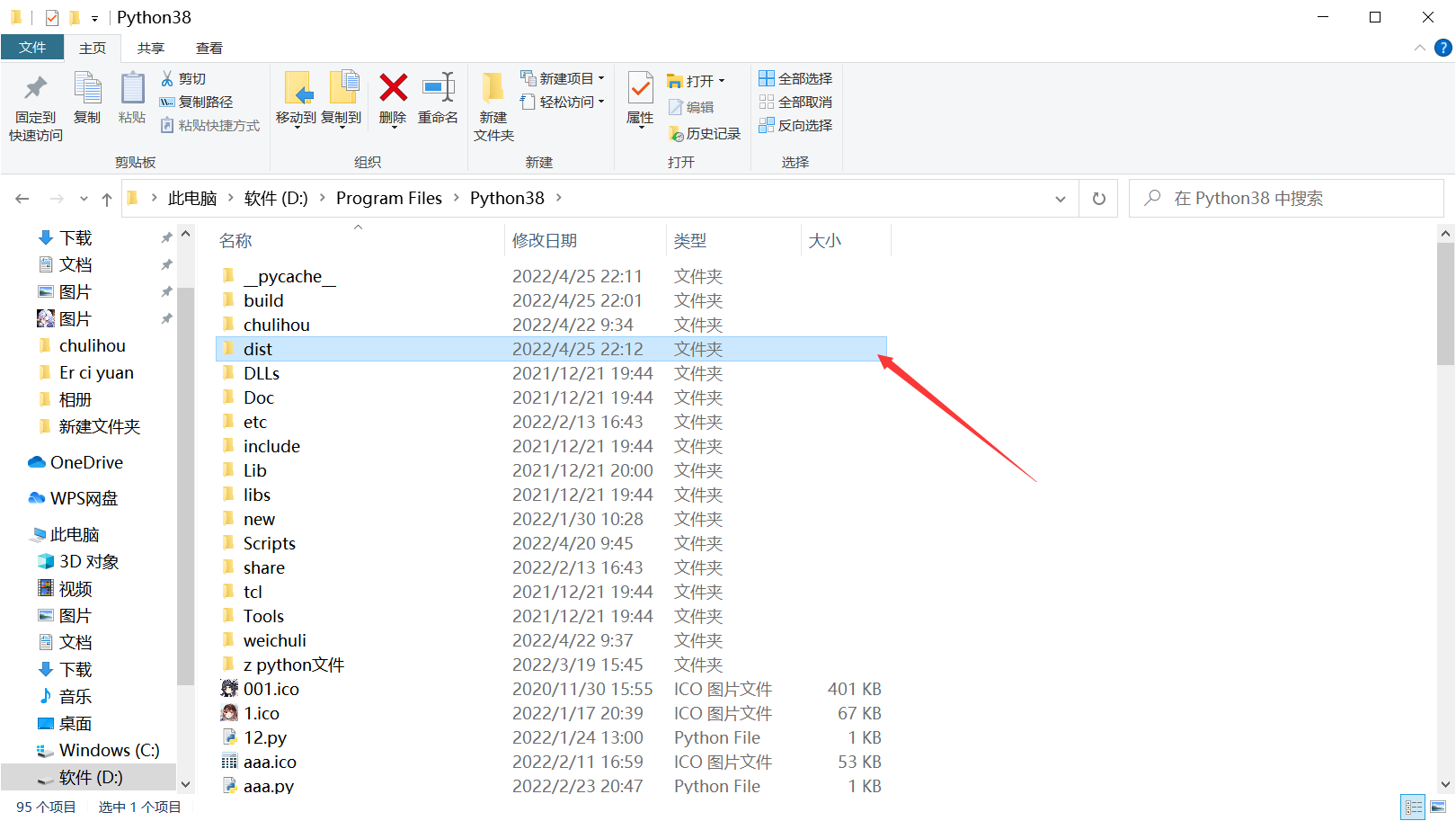The height and width of the screenshot is (821, 1456).
Task: Click 反向选择 (Invert Selection)
Action: pyautogui.click(x=796, y=125)
